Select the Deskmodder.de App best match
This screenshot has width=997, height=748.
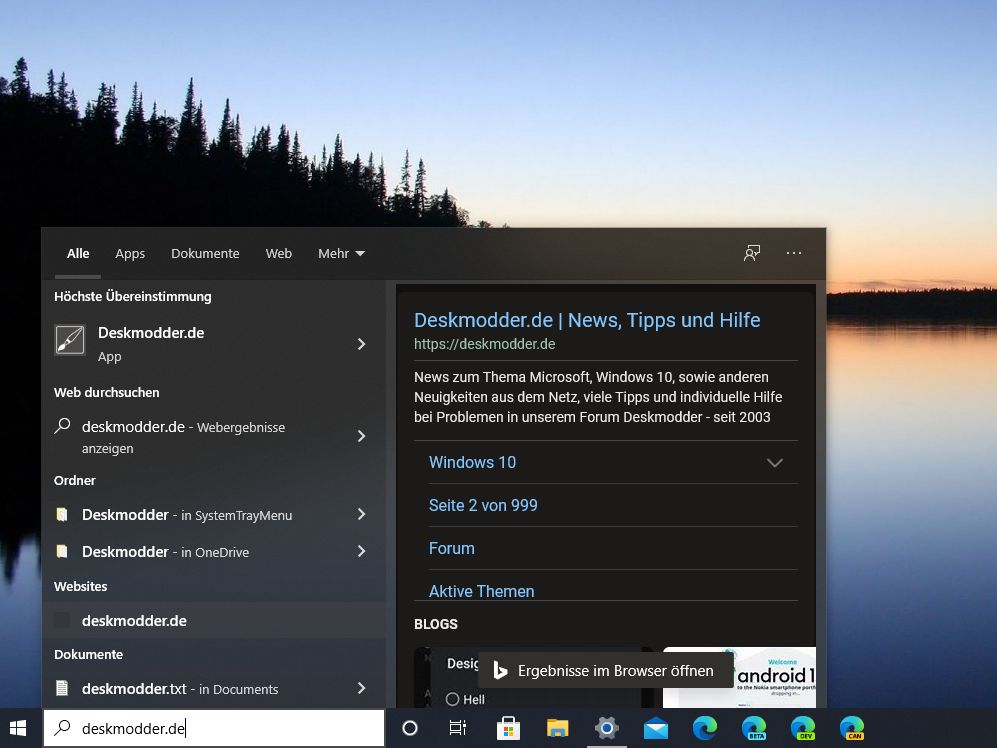pyautogui.click(x=214, y=343)
